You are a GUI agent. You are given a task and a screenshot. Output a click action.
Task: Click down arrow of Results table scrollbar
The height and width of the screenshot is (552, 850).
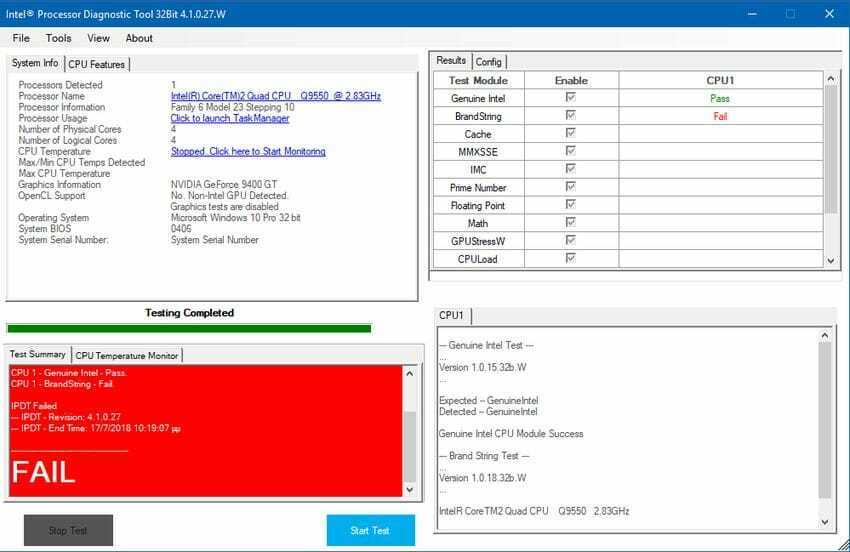pyautogui.click(x=830, y=260)
